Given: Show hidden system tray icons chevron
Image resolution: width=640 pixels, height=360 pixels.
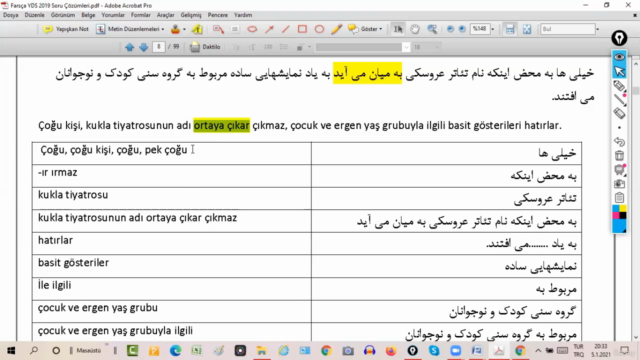Looking at the screenshot, I should [x=538, y=351].
